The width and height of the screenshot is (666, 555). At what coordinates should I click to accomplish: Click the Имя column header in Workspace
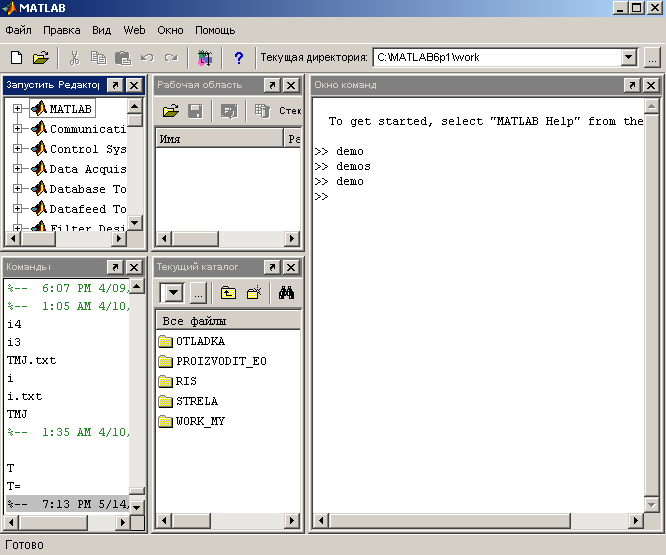220,139
